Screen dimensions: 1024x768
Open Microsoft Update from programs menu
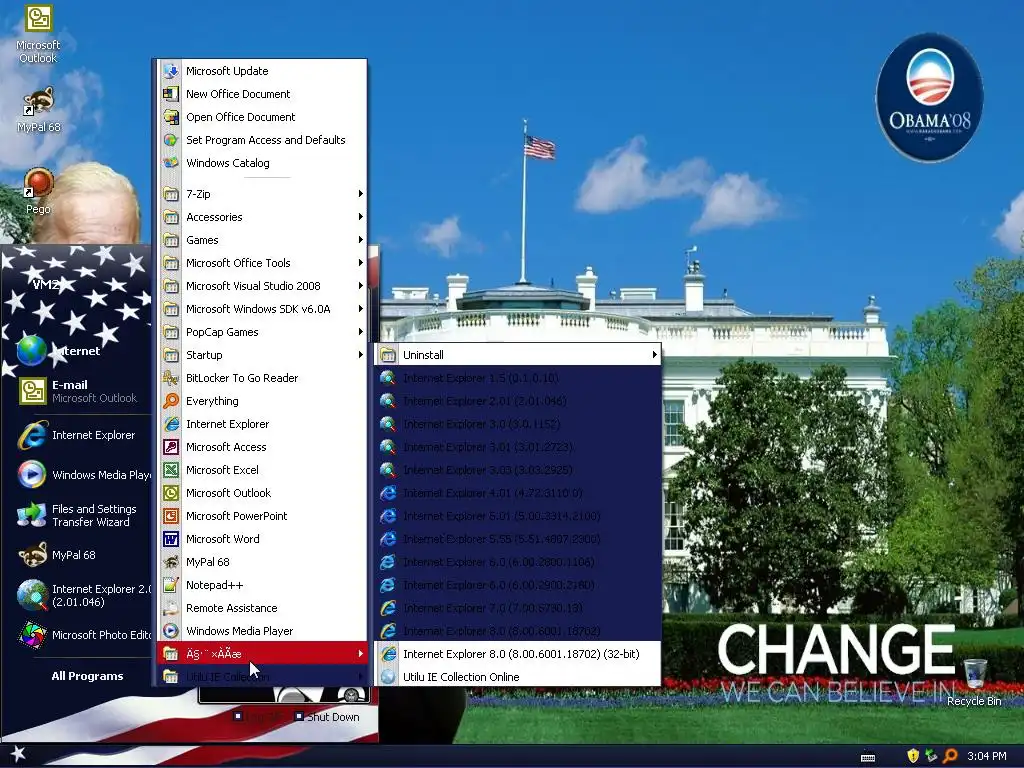262,71
